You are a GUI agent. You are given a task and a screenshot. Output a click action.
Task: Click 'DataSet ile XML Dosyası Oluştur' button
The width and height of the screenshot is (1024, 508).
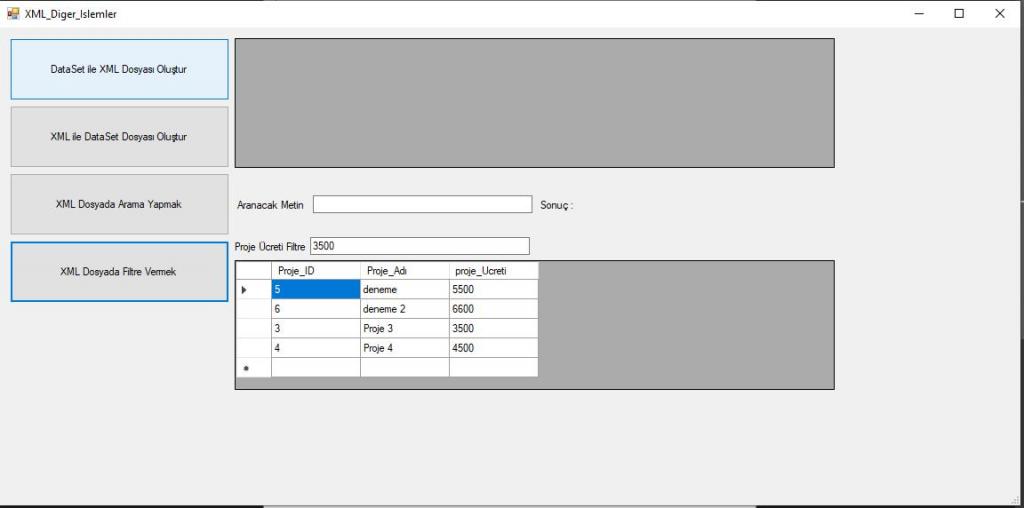(x=120, y=69)
